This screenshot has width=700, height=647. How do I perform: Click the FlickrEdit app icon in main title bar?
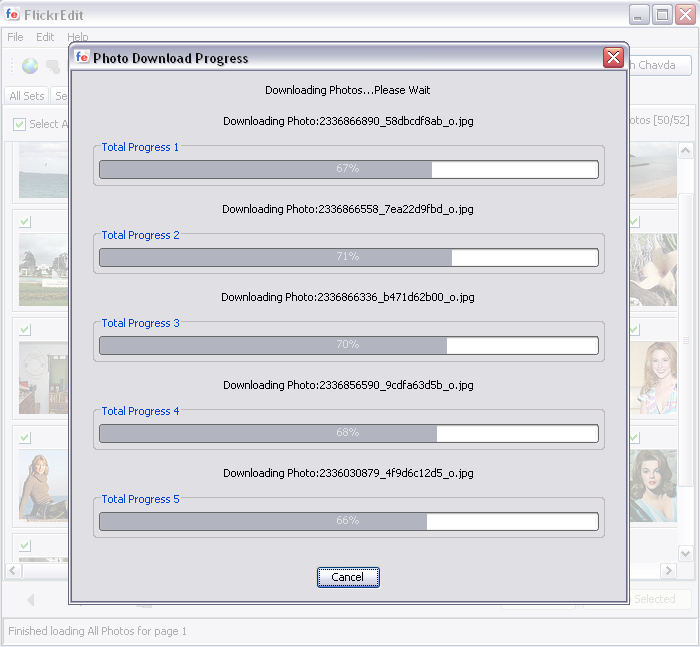point(12,14)
